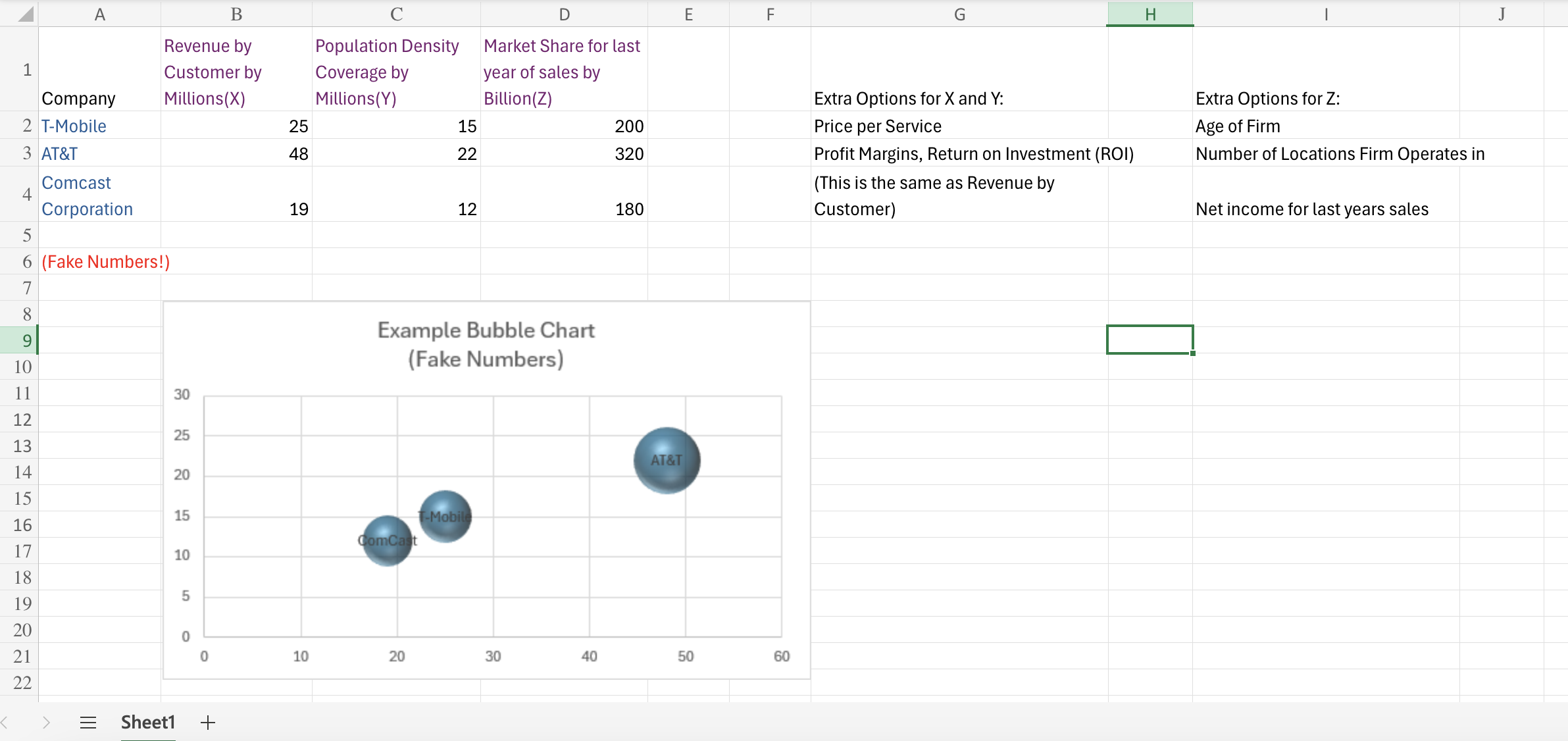Screen dimensions: 1568x741
Task: Select column C header
Action: [396, 14]
